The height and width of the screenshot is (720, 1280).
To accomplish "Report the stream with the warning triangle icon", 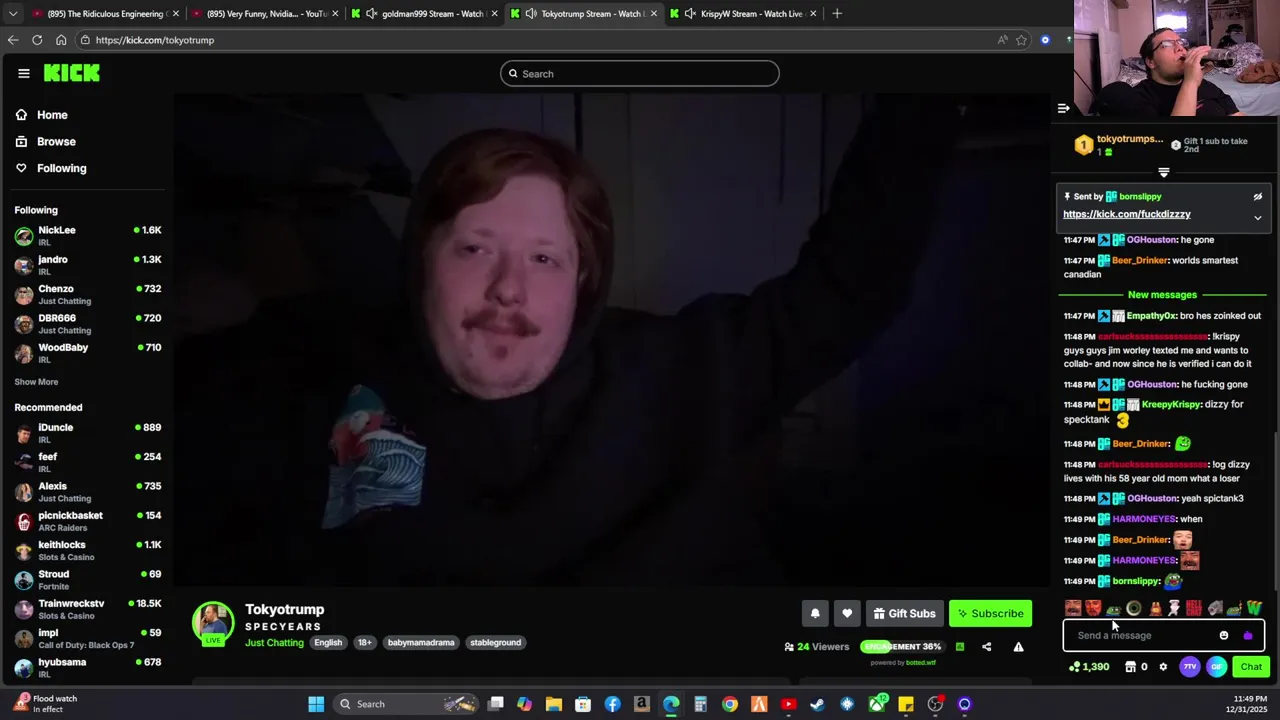I will (x=1018, y=647).
